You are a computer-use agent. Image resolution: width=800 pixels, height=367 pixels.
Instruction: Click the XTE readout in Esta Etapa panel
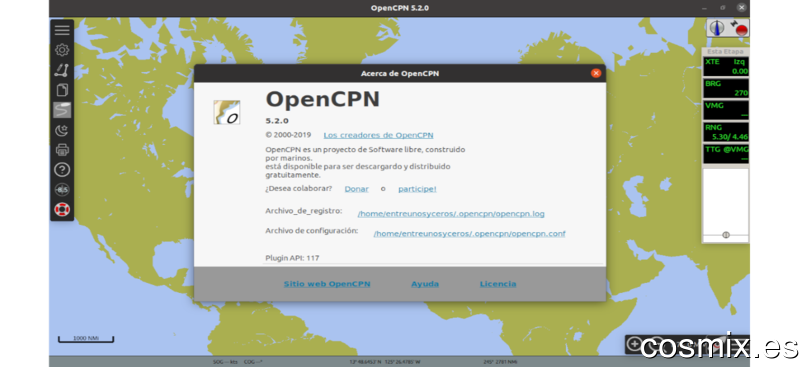(x=726, y=66)
